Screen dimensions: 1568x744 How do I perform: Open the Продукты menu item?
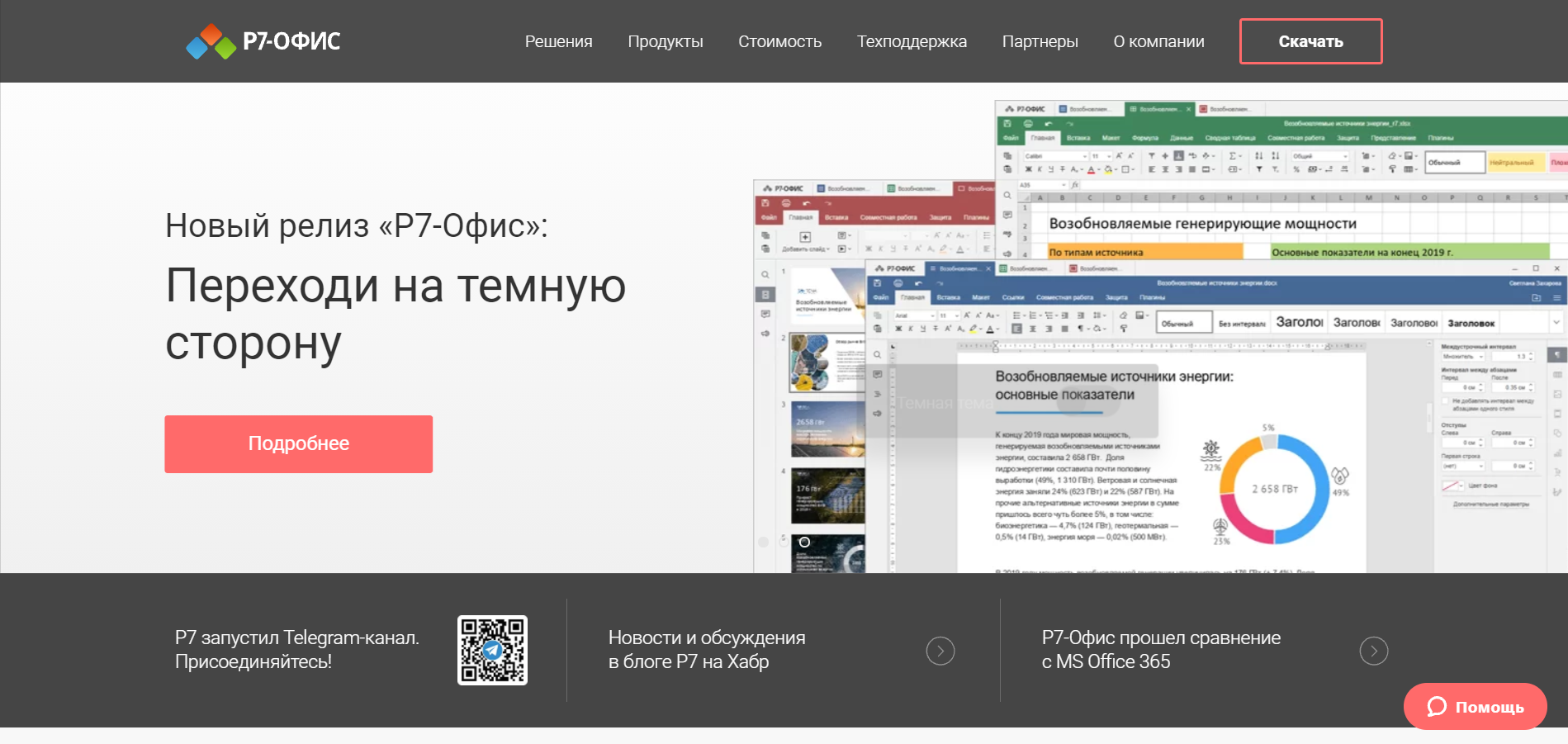pos(665,41)
